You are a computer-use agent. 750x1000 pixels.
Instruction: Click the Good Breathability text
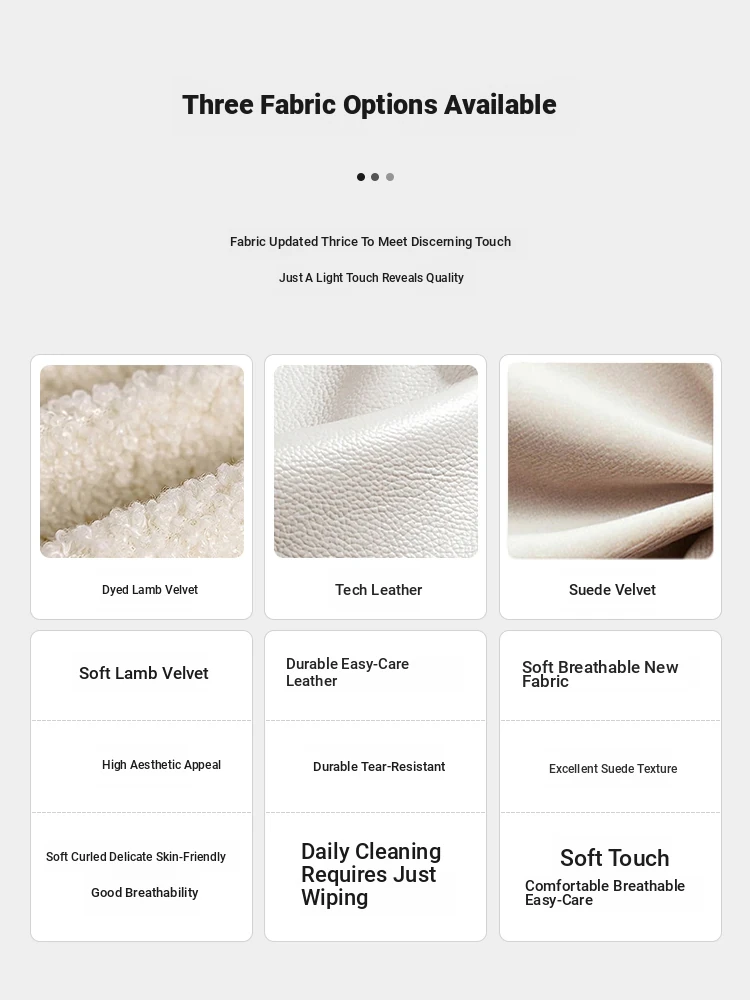(145, 893)
